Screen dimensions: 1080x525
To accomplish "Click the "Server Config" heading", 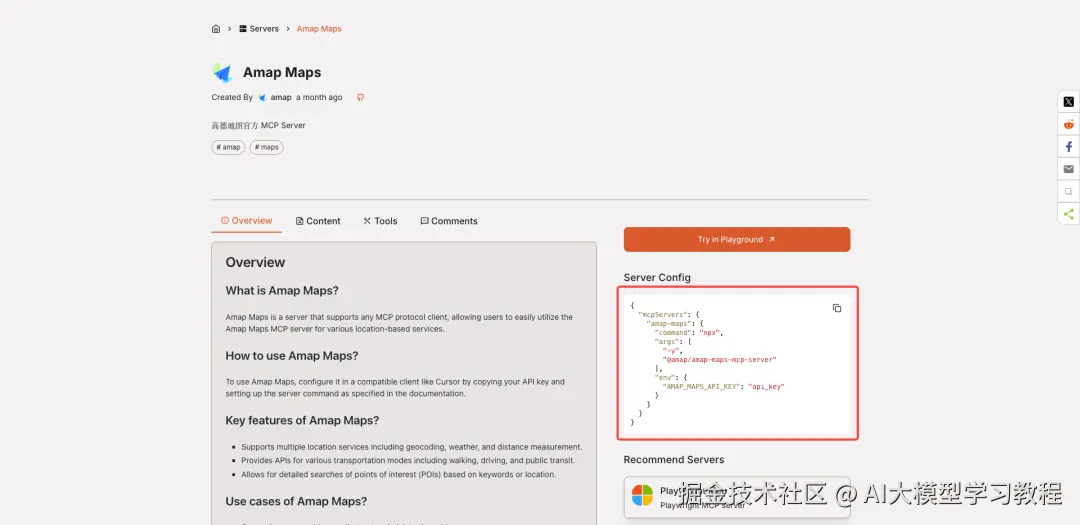I will (657, 278).
